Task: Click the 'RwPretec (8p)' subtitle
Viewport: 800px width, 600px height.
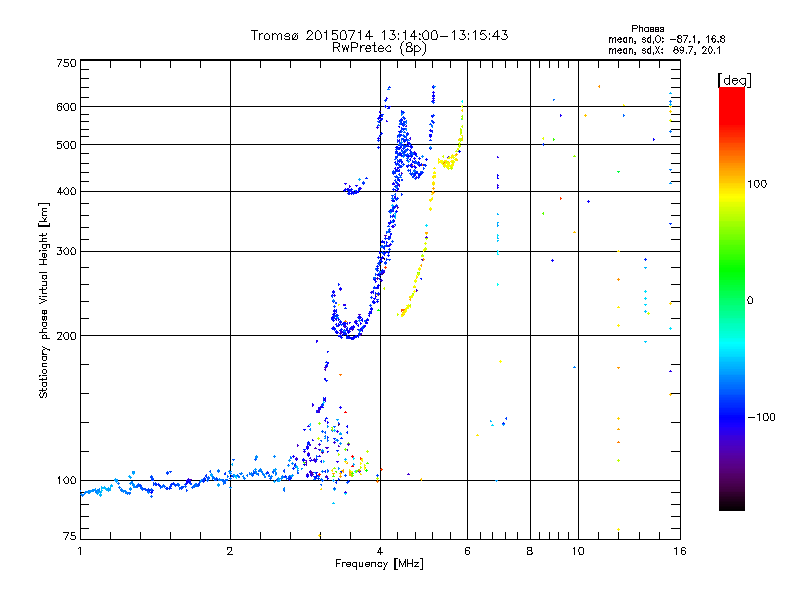Action: (379, 48)
